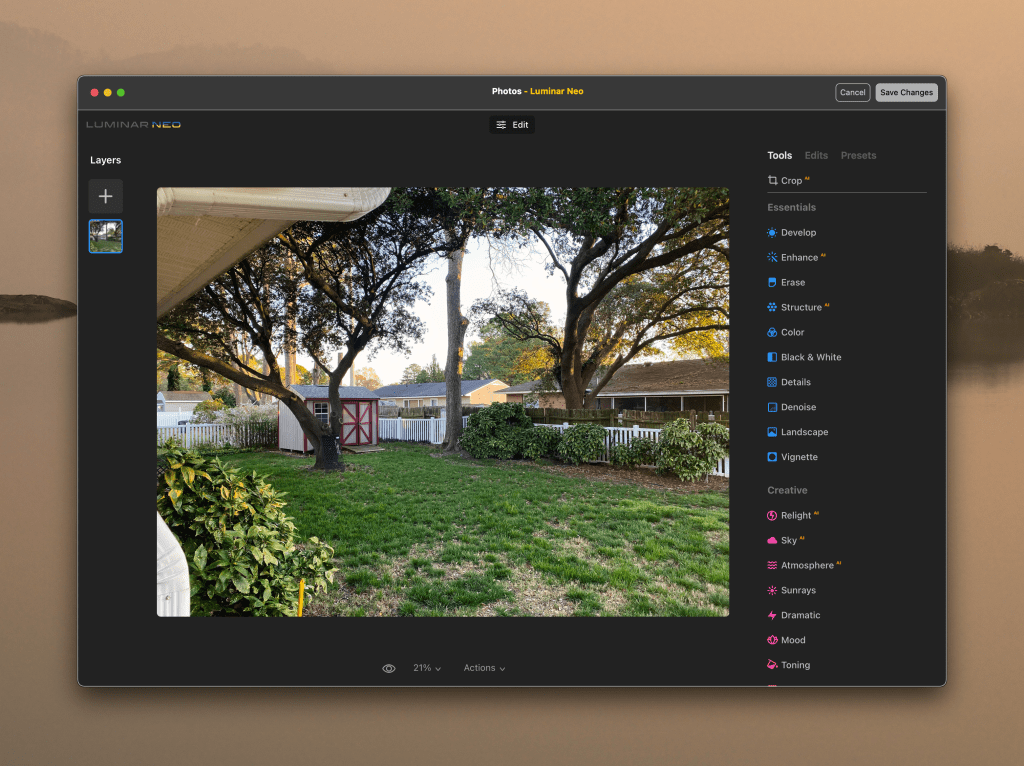Image resolution: width=1024 pixels, height=766 pixels.
Task: Select the Vignette tool
Action: coord(799,458)
